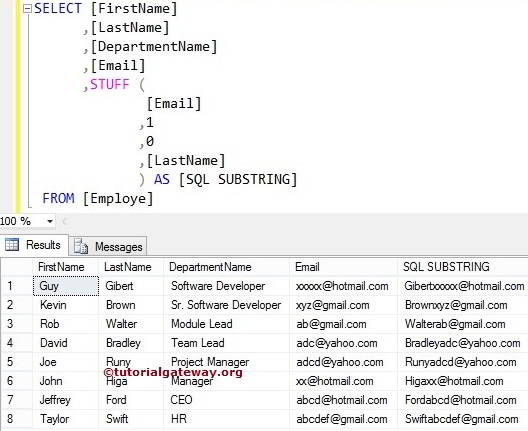Viewport: 528px width, 431px height.
Task: Click [Employe] table name in query
Action: pyautogui.click(x=118, y=199)
